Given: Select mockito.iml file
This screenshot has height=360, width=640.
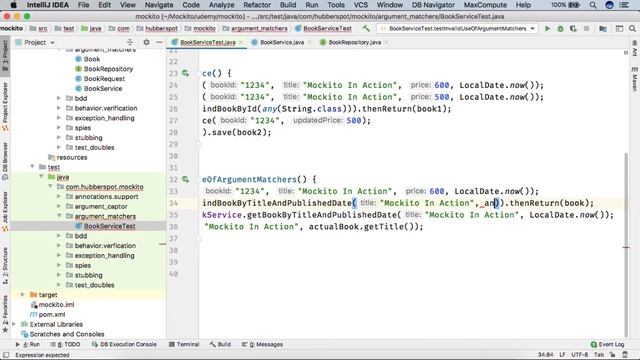Looking at the screenshot, I should (x=56, y=304).
